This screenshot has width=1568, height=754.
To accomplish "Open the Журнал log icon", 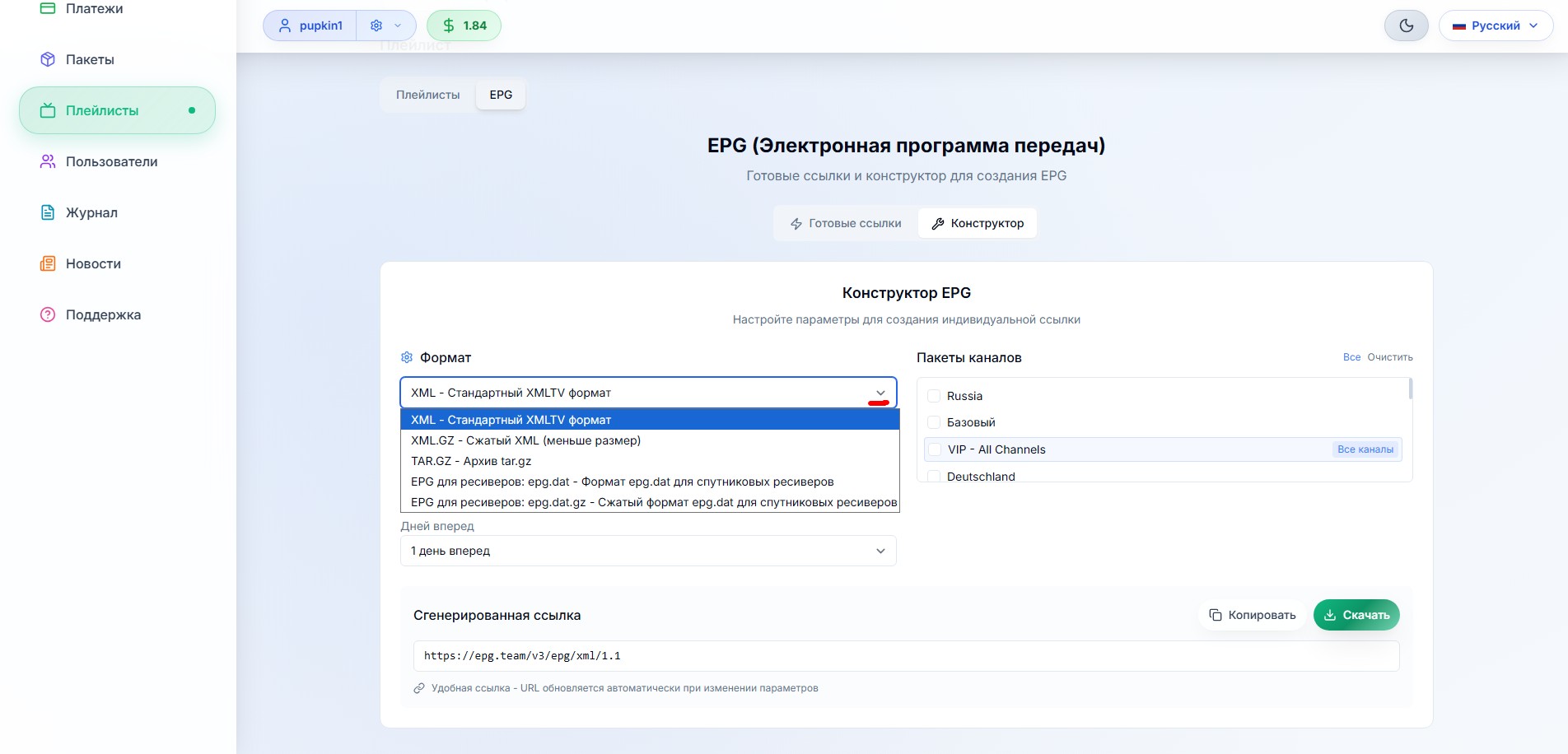I will pos(49,212).
